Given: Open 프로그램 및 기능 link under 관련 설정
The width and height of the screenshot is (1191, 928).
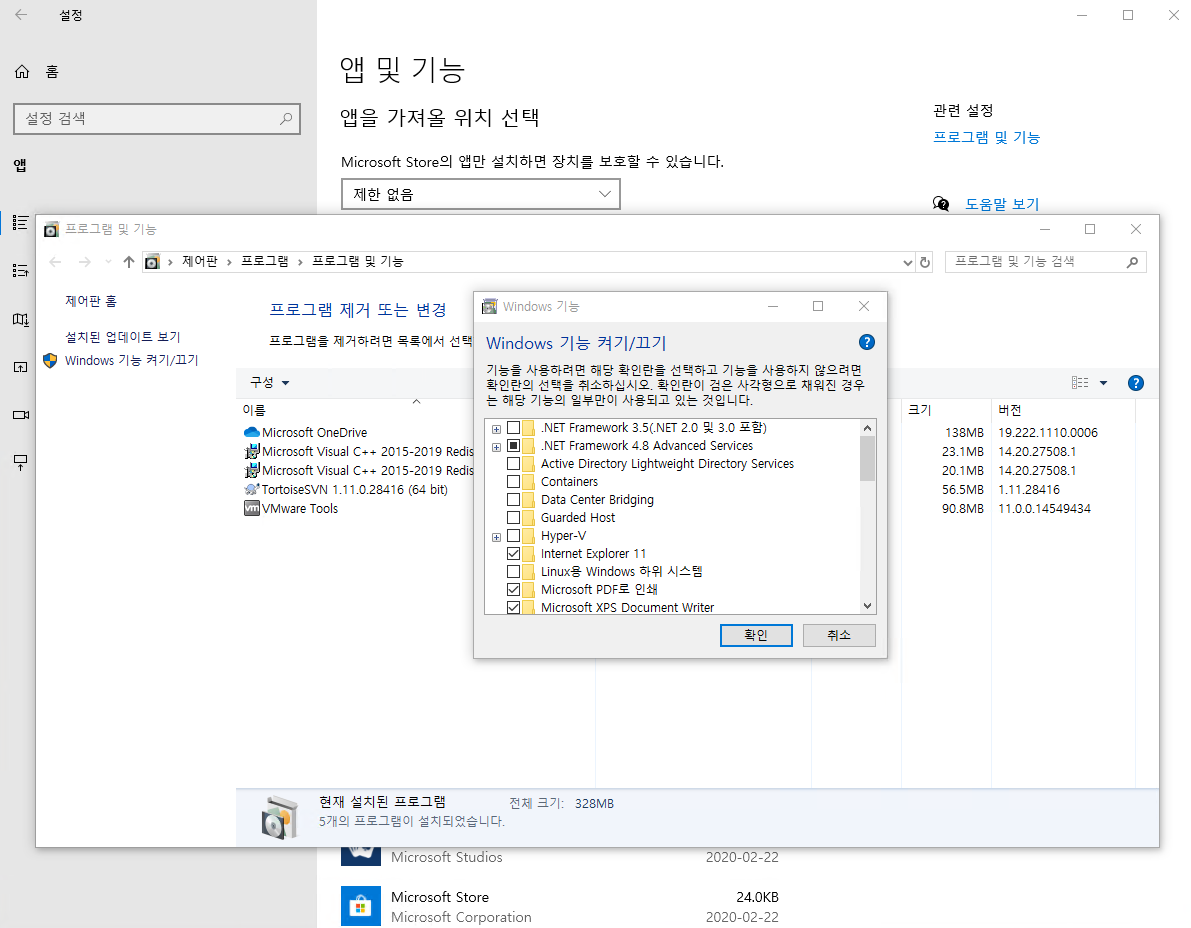Looking at the screenshot, I should [986, 137].
